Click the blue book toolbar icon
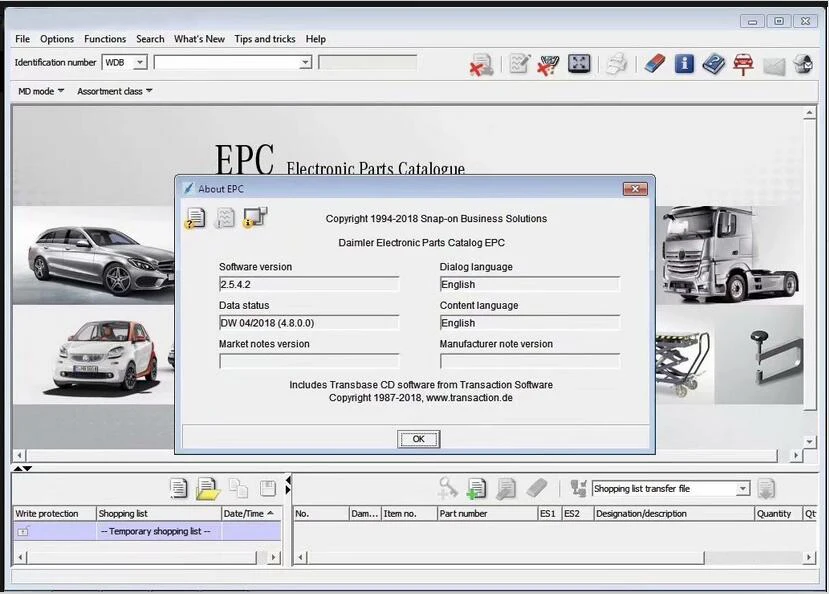The height and width of the screenshot is (594, 829). point(714,64)
